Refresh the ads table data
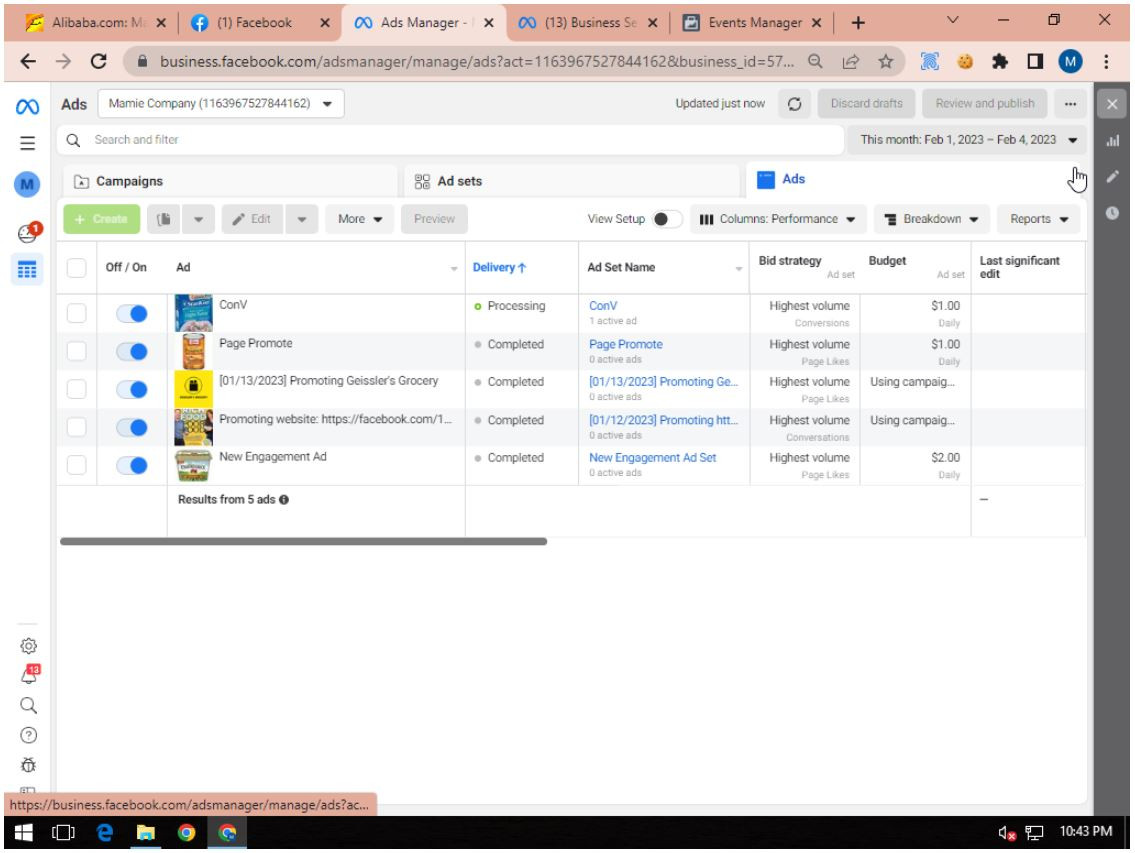This screenshot has height=853, width=1135. (x=794, y=104)
